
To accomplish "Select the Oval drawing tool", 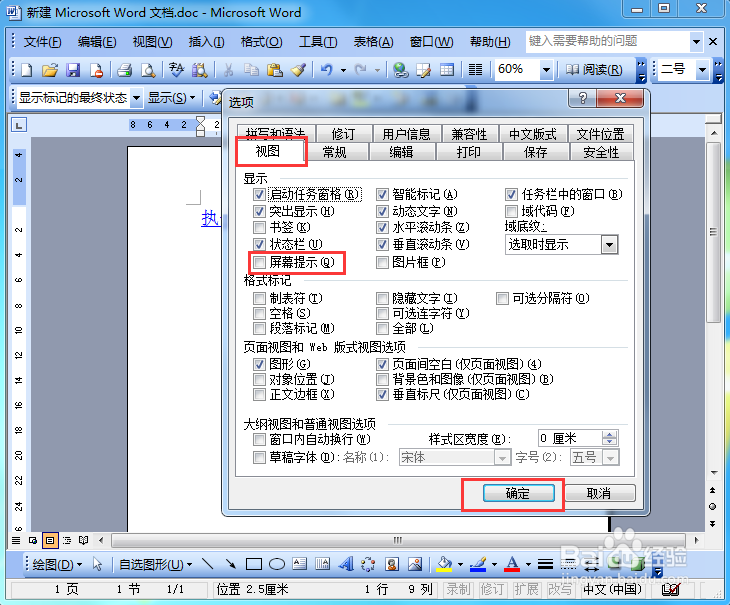I will click(x=277, y=565).
